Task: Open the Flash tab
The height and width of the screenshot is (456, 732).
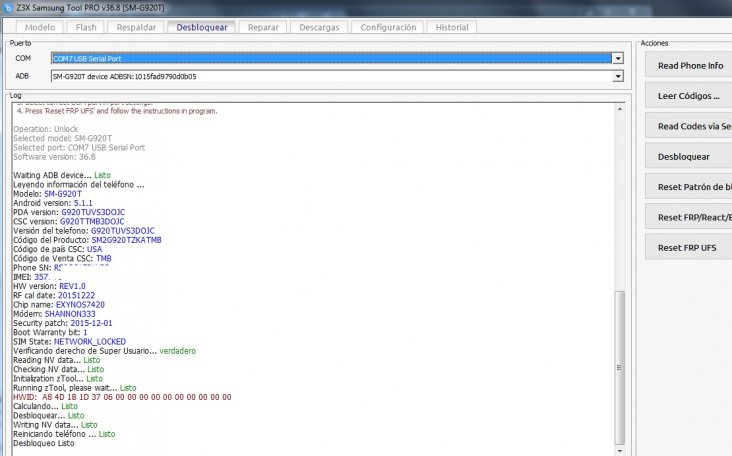Action: coord(86,27)
